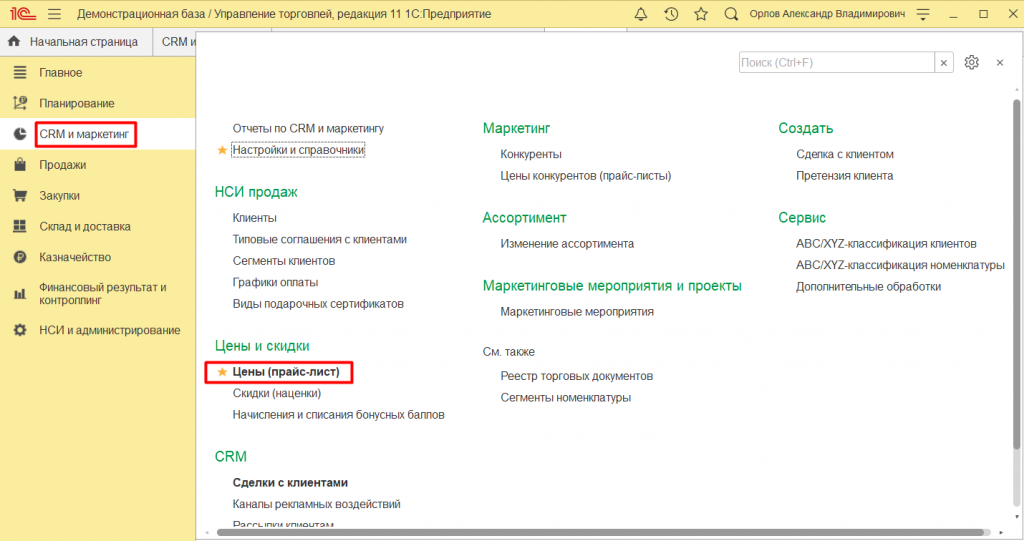Open ABC/XYZ-классификация клиентов

(x=886, y=243)
